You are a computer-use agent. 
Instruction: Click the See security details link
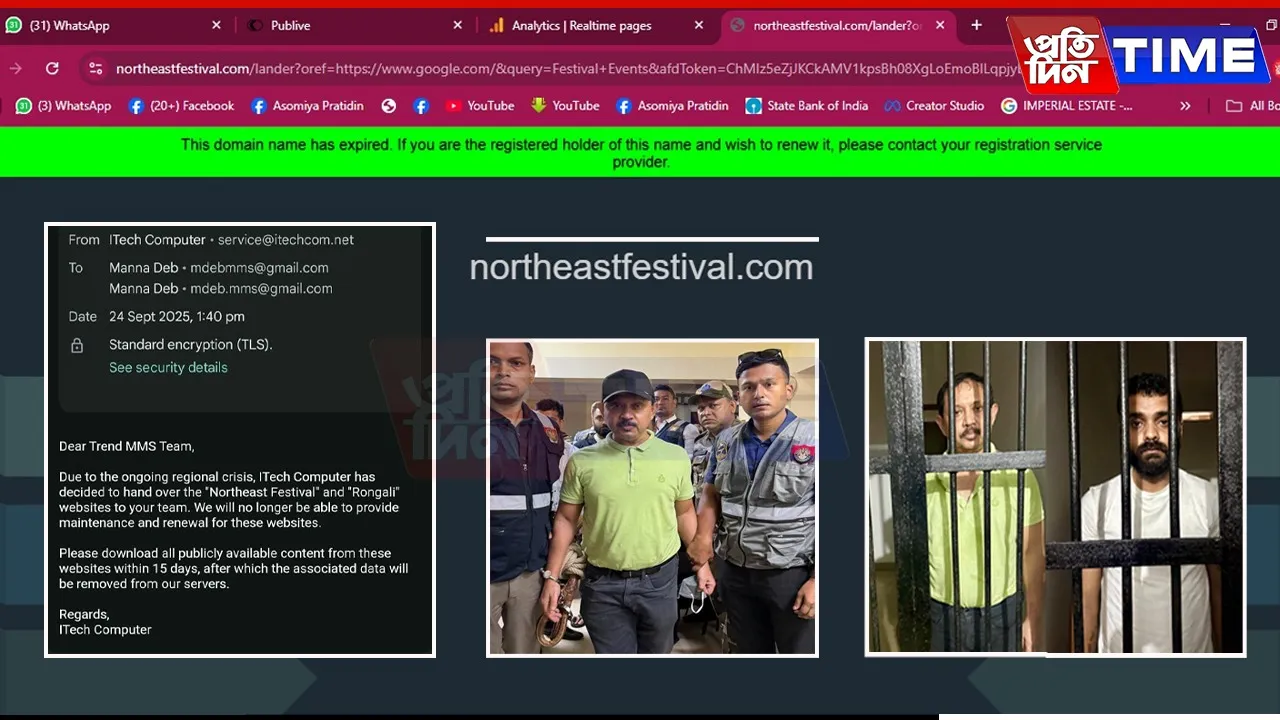coord(168,367)
